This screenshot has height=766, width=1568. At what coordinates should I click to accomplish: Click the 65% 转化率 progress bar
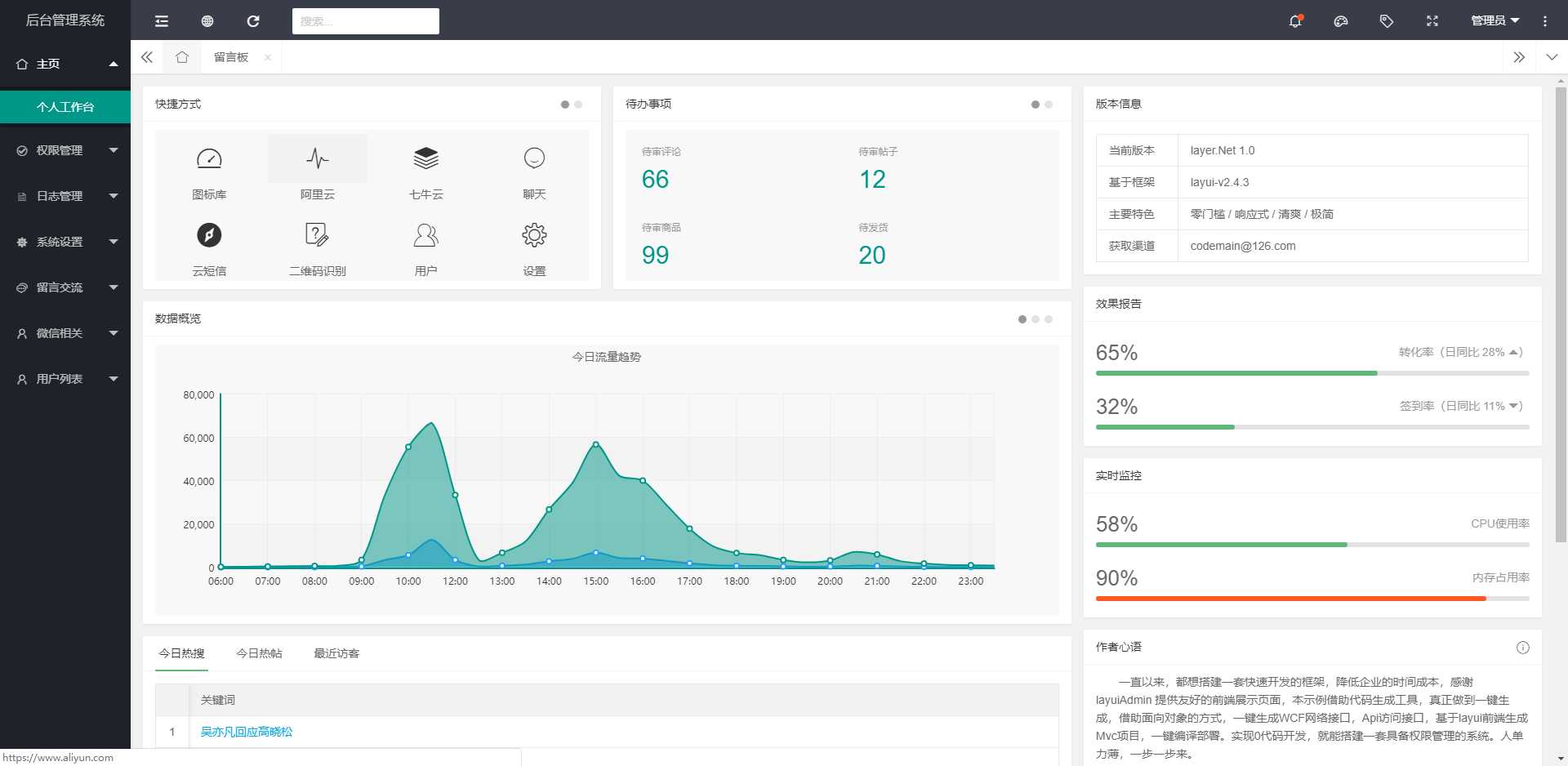coord(1312,373)
